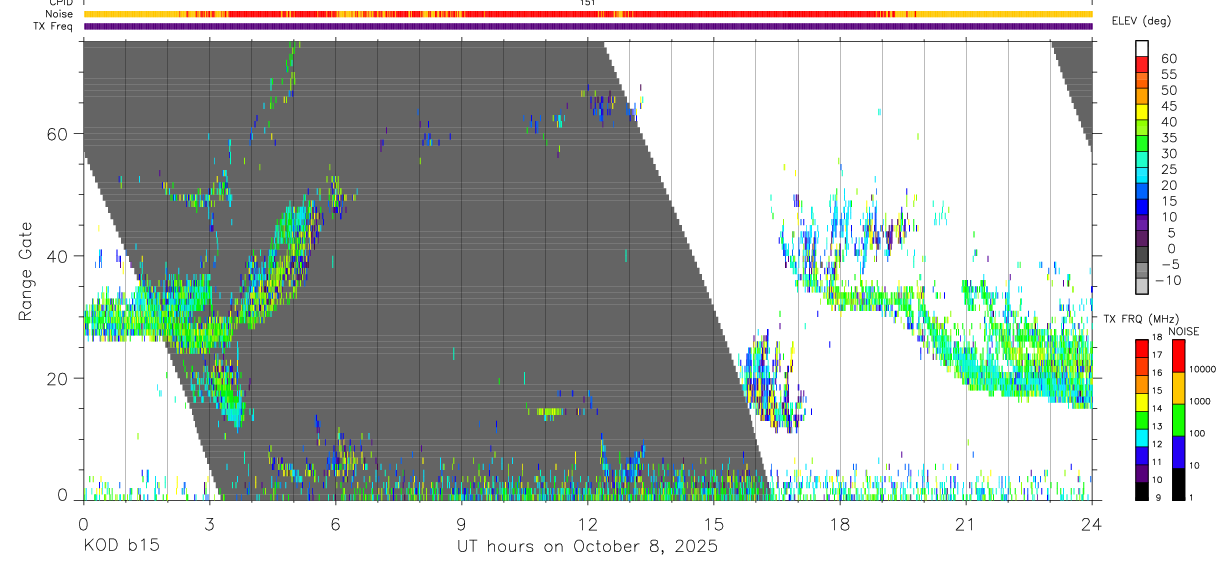Click the 'NOISE' legend title at right
Screen dimensions: 1228x567
click(1185, 331)
